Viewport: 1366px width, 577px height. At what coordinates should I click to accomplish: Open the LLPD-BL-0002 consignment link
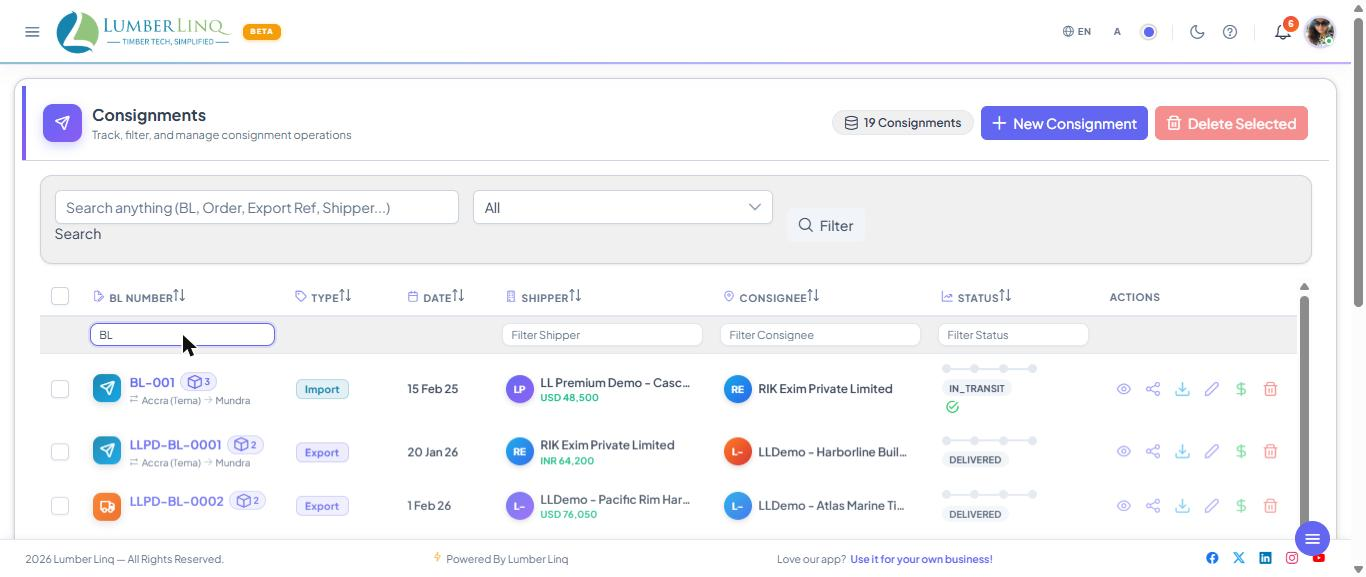click(x=176, y=501)
